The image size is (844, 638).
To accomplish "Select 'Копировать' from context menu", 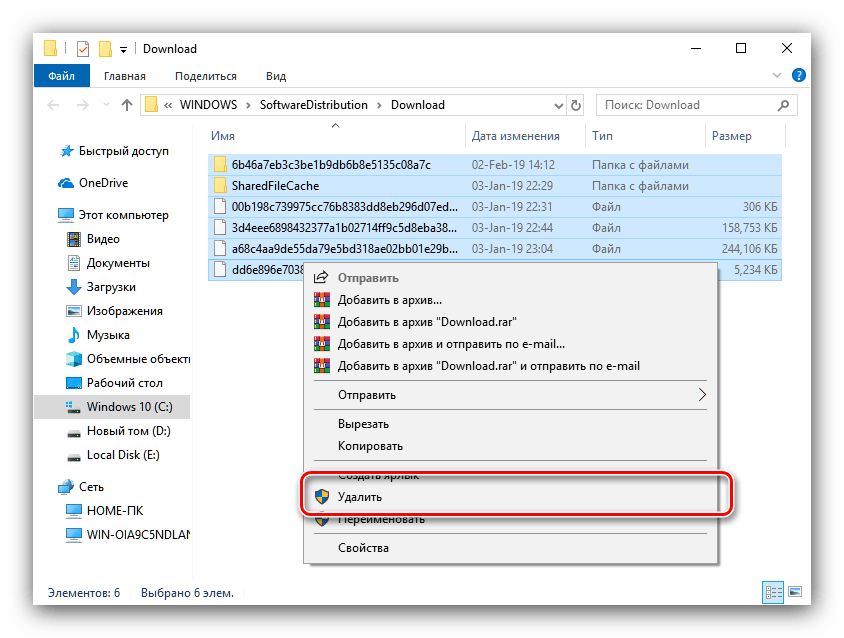I will point(370,446).
